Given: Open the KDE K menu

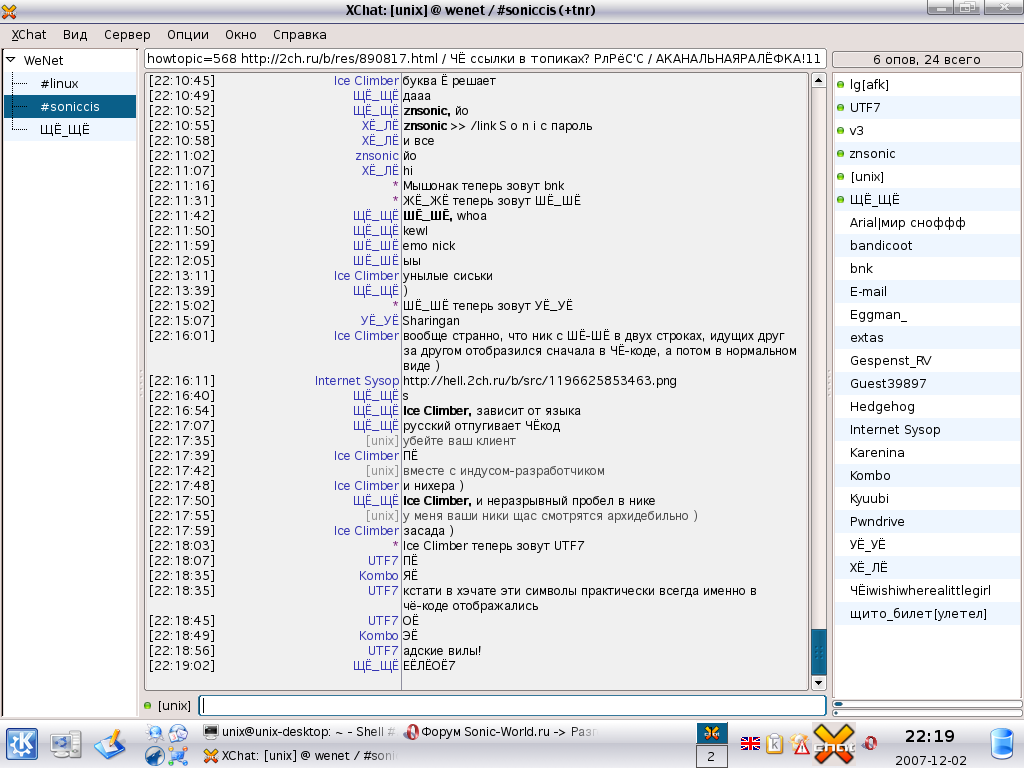Looking at the screenshot, I should pyautogui.click(x=22, y=744).
